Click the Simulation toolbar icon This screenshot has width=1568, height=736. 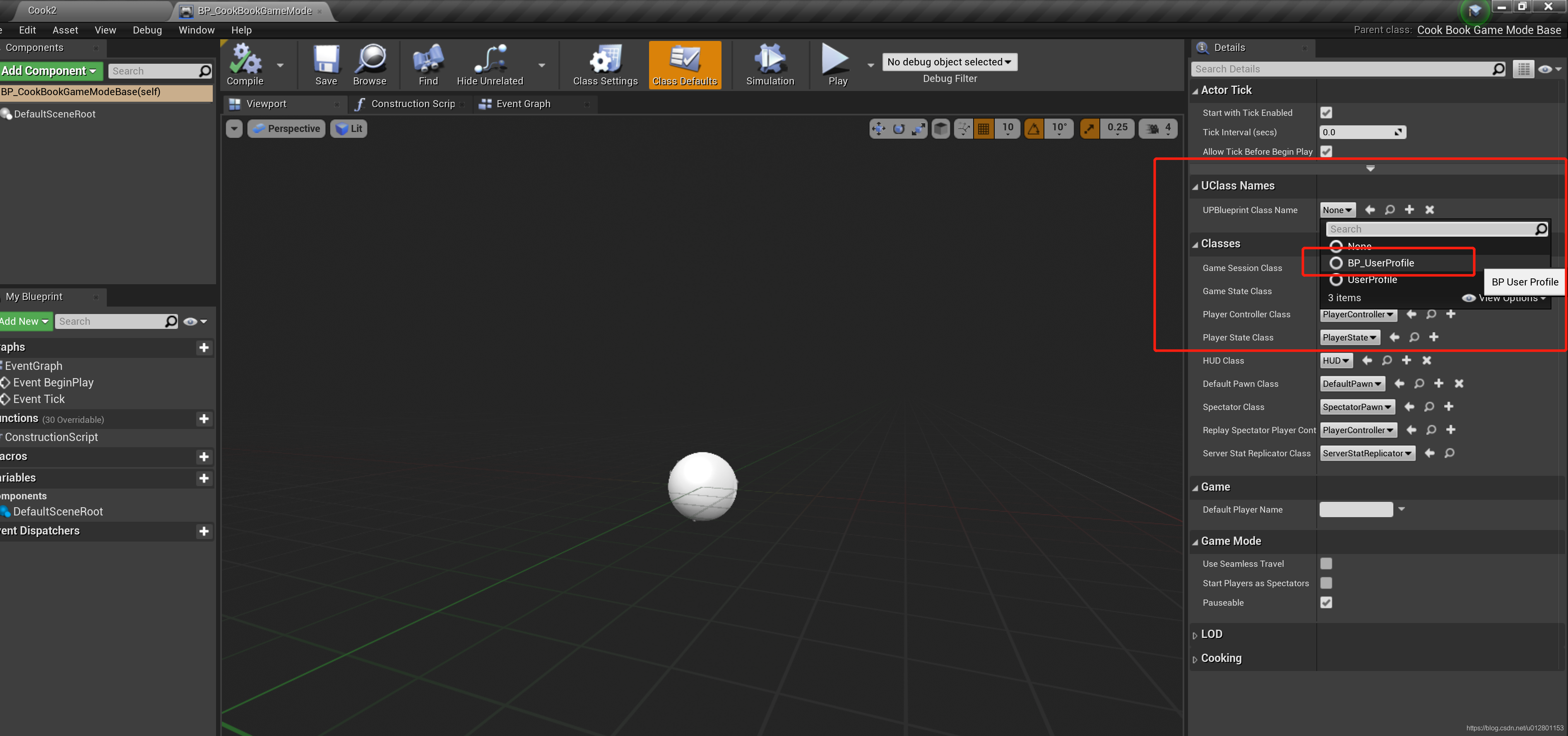(767, 62)
